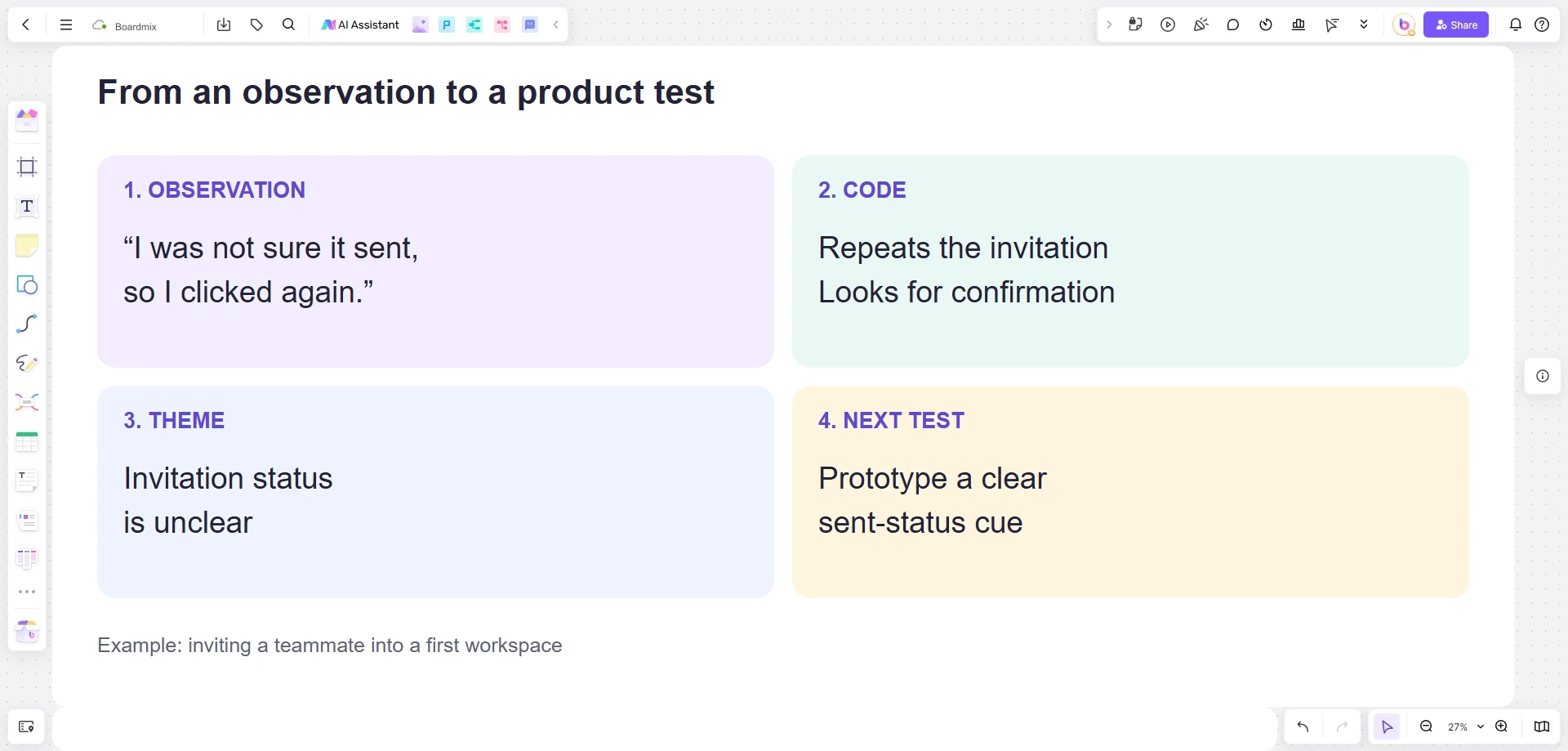The height and width of the screenshot is (751, 1568).
Task: Collapse the AI toolbar chevron
Action: pos(556,25)
